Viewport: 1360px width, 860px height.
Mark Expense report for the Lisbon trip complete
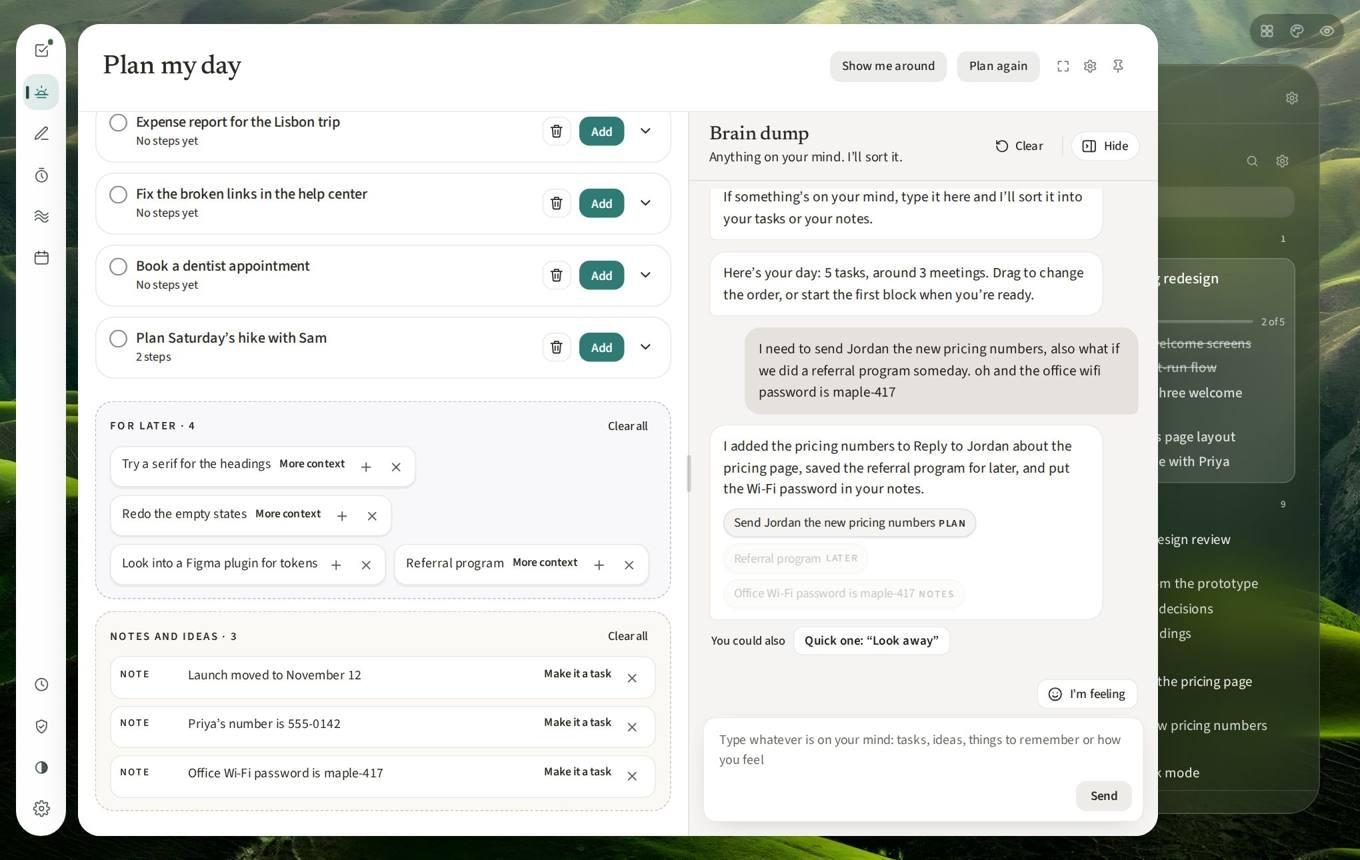(118, 123)
